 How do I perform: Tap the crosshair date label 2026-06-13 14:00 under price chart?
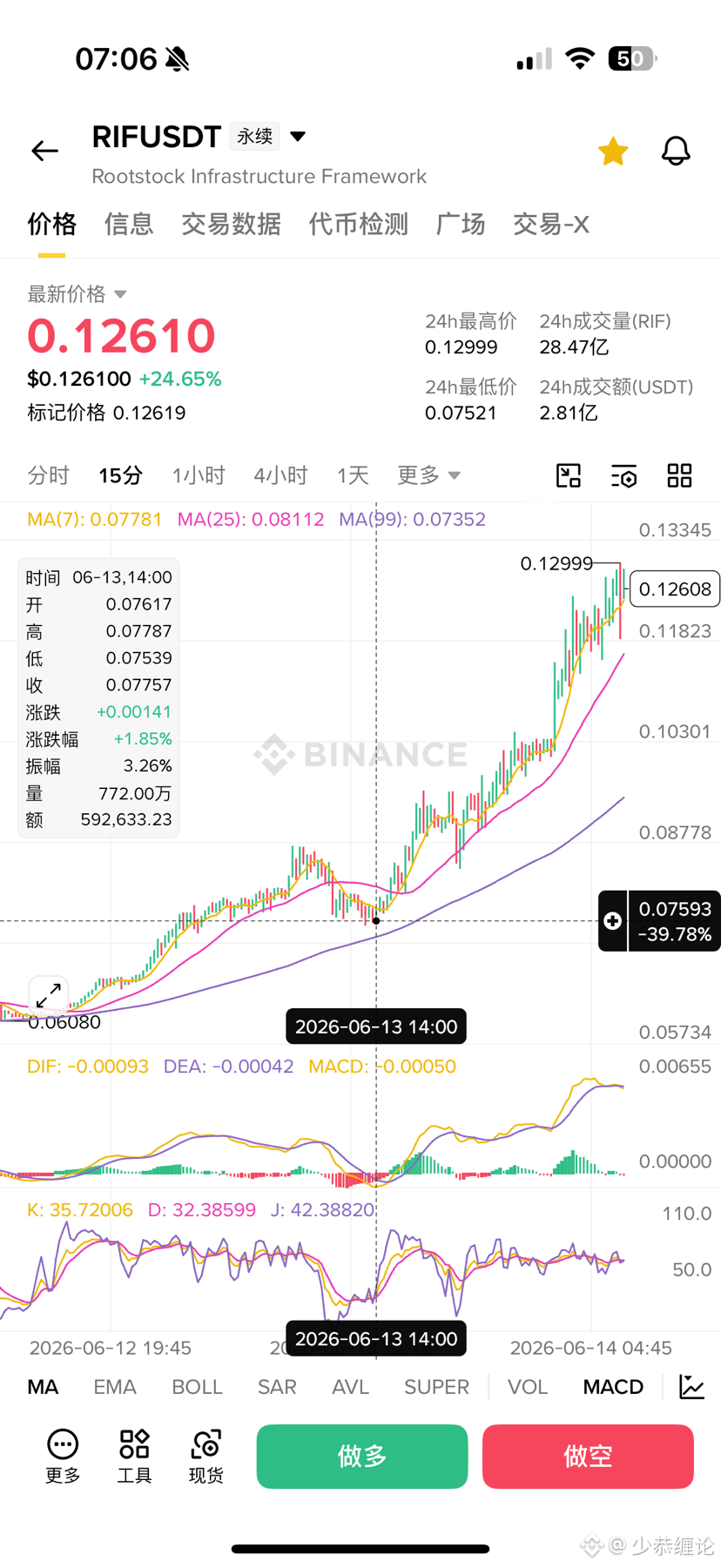pos(376,1026)
